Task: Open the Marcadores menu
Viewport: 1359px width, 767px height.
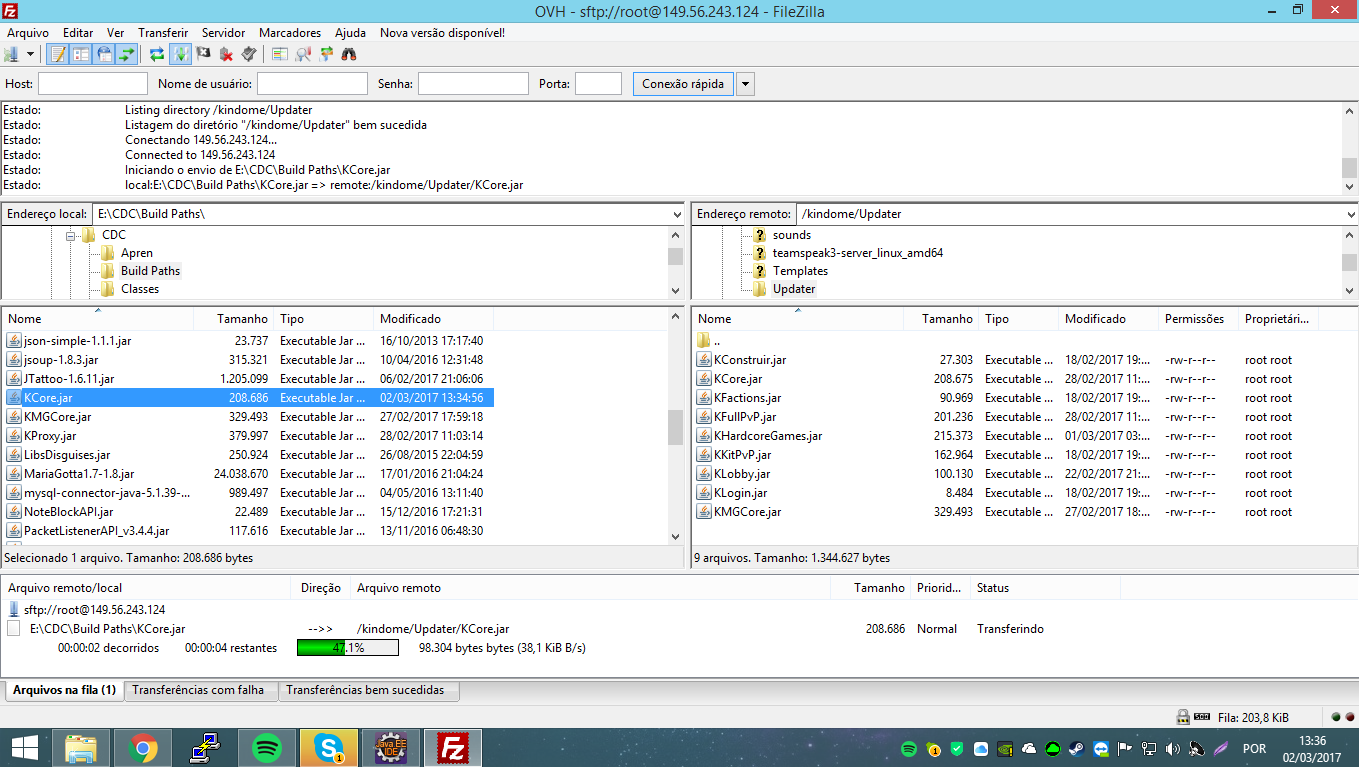Action: pyautogui.click(x=290, y=33)
